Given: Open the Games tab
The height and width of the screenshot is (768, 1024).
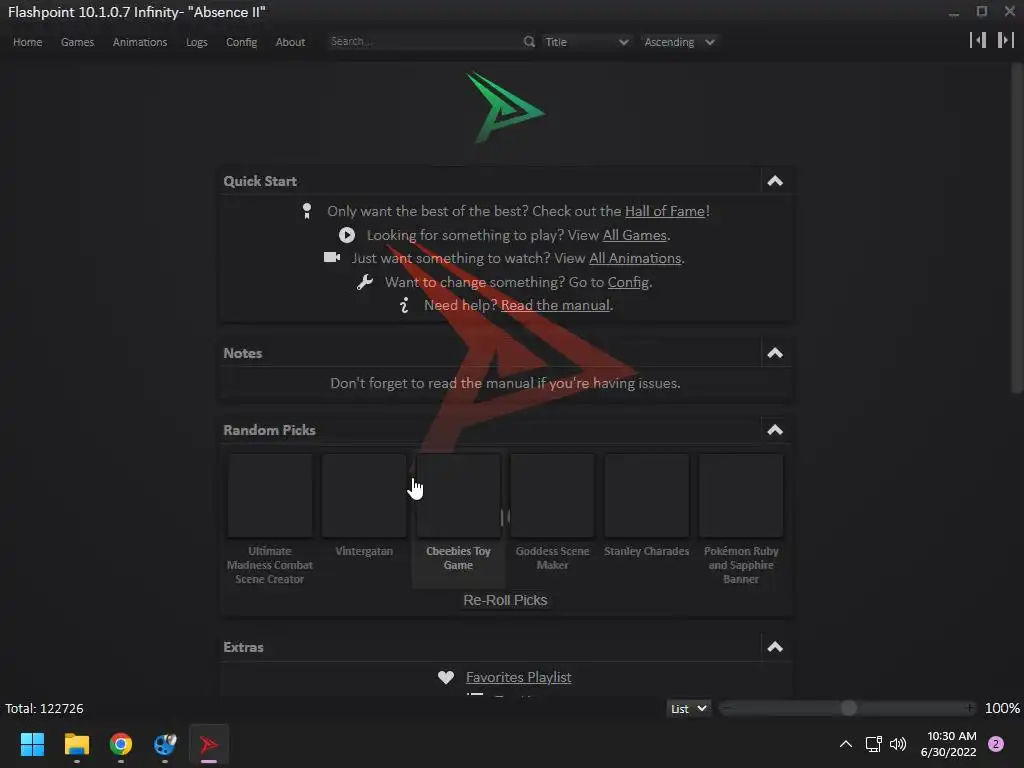Looking at the screenshot, I should tap(77, 42).
